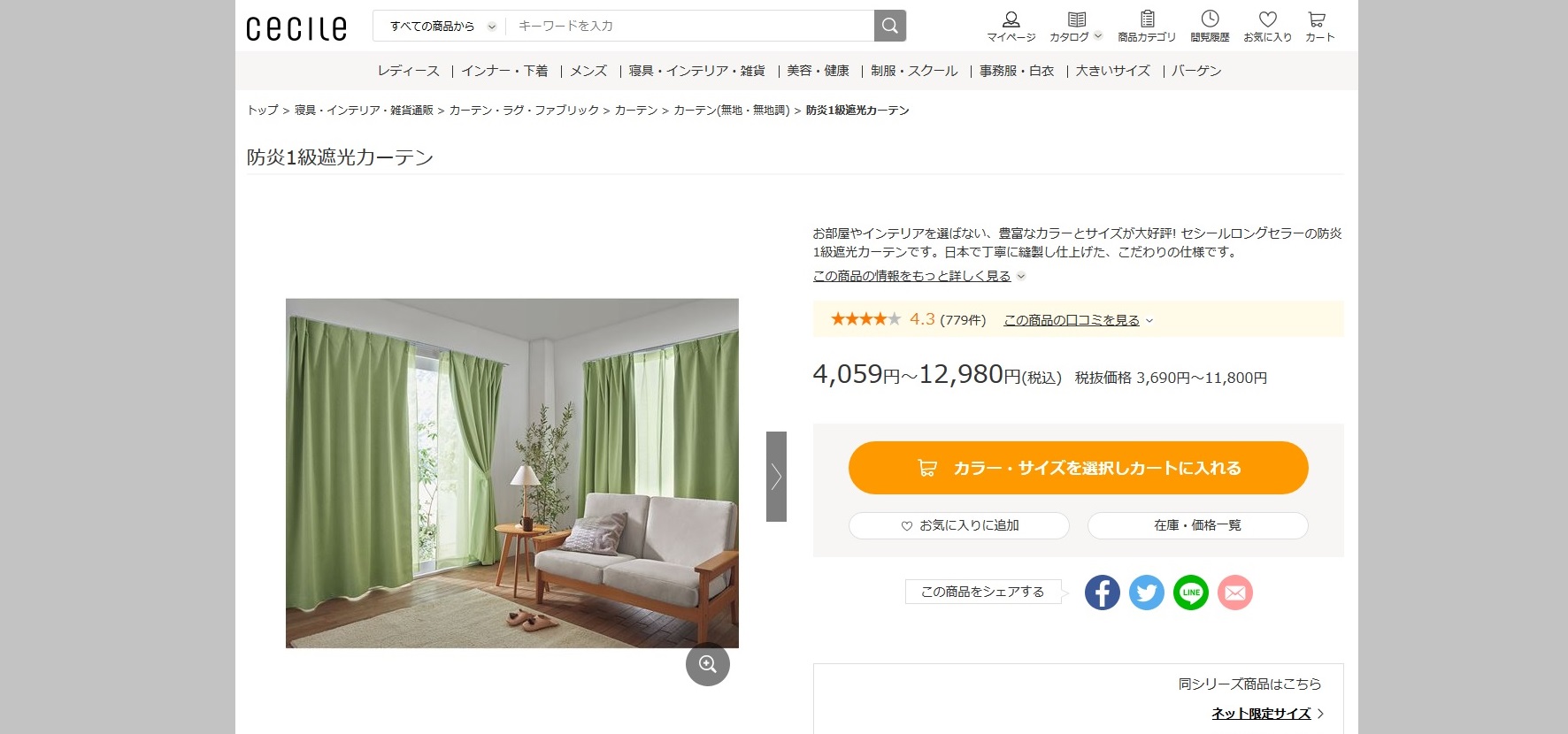1568x734 pixels.
Task: Share product by email icon
Action: click(x=1235, y=593)
